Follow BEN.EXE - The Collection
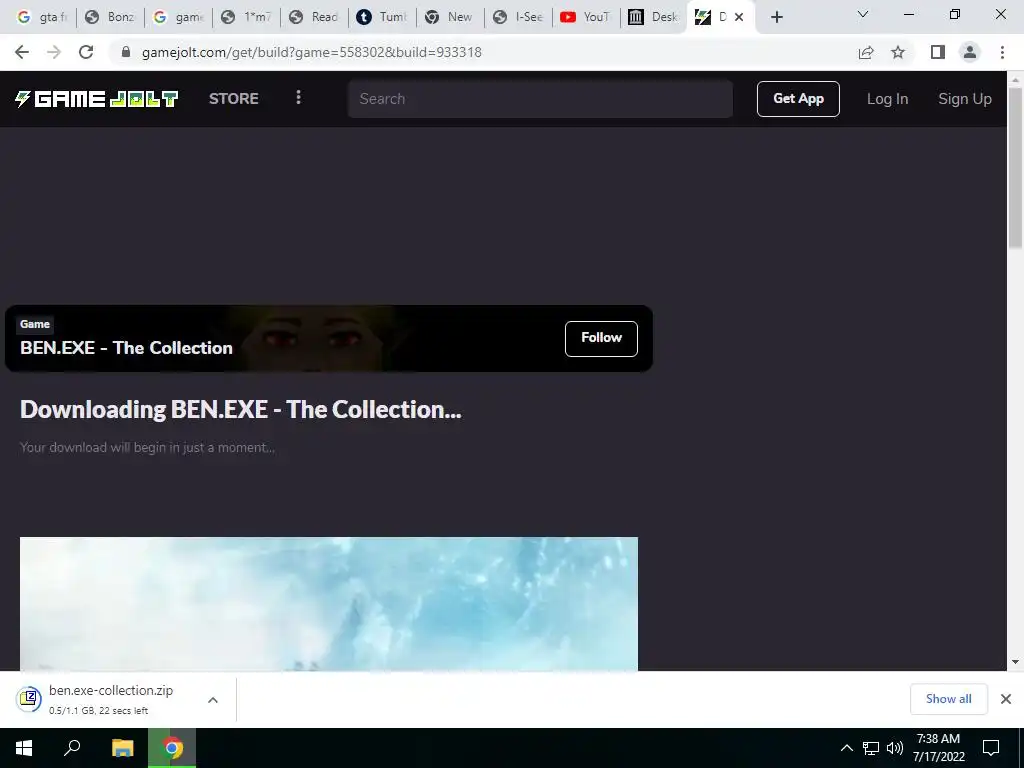 click(601, 338)
